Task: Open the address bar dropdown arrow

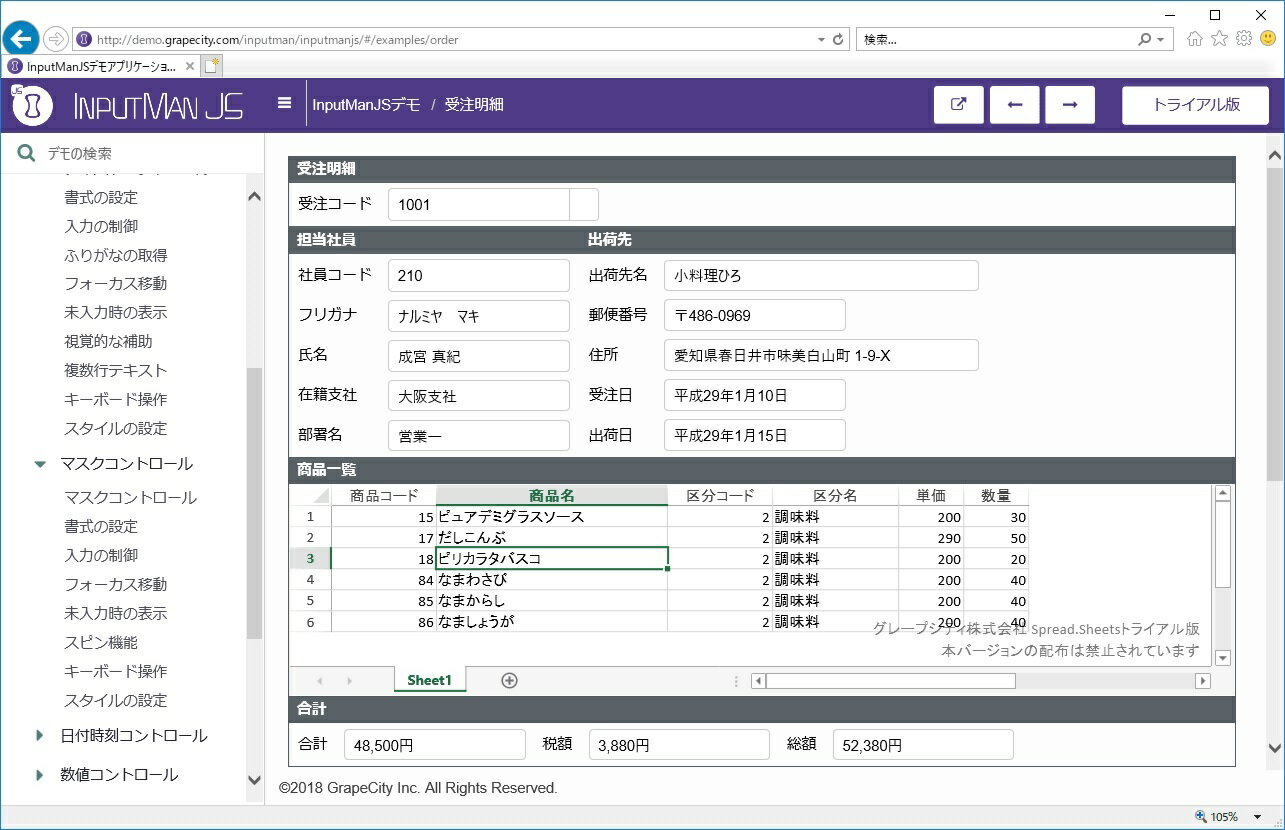Action: coord(822,40)
